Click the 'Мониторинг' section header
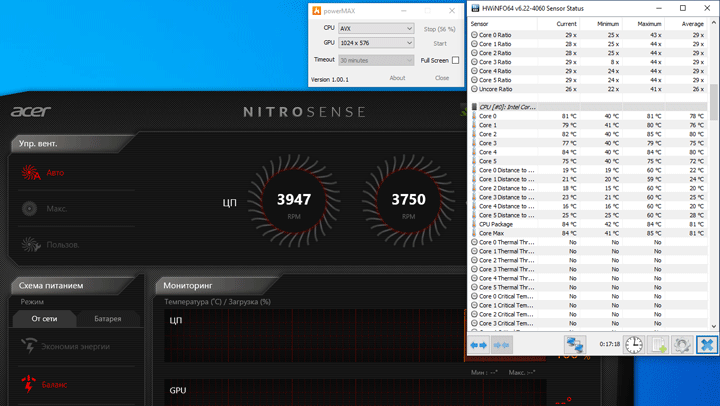This screenshot has width=720, height=406. coord(214,285)
